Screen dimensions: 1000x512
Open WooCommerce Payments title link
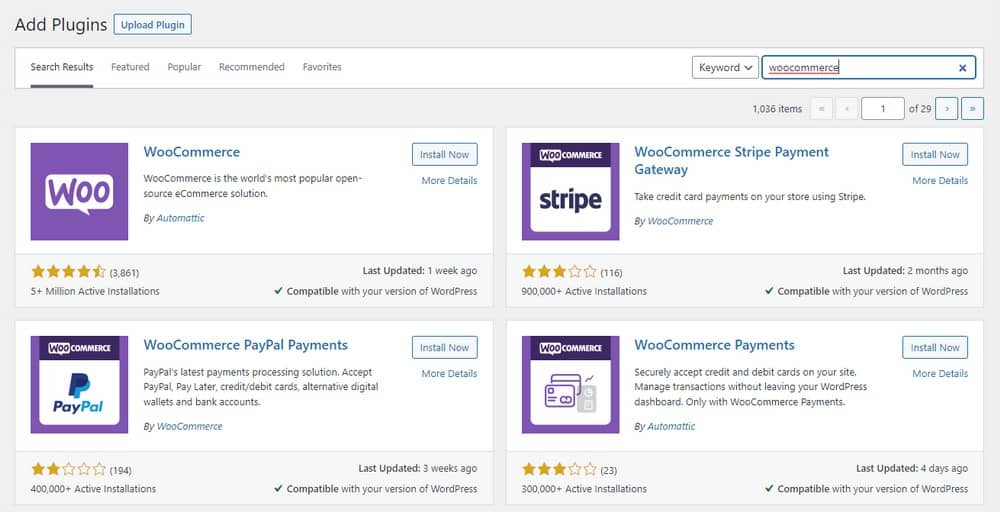[x=714, y=345]
